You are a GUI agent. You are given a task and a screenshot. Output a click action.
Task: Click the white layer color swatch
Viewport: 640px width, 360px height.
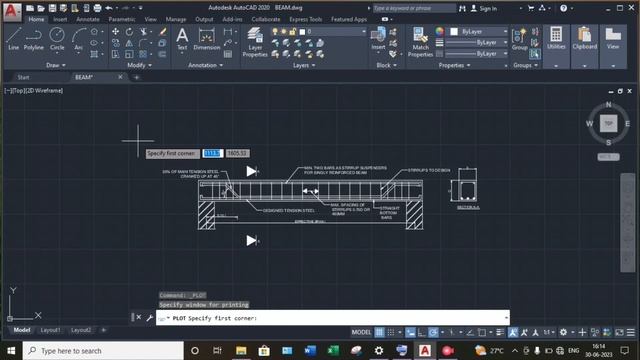tap(302, 31)
